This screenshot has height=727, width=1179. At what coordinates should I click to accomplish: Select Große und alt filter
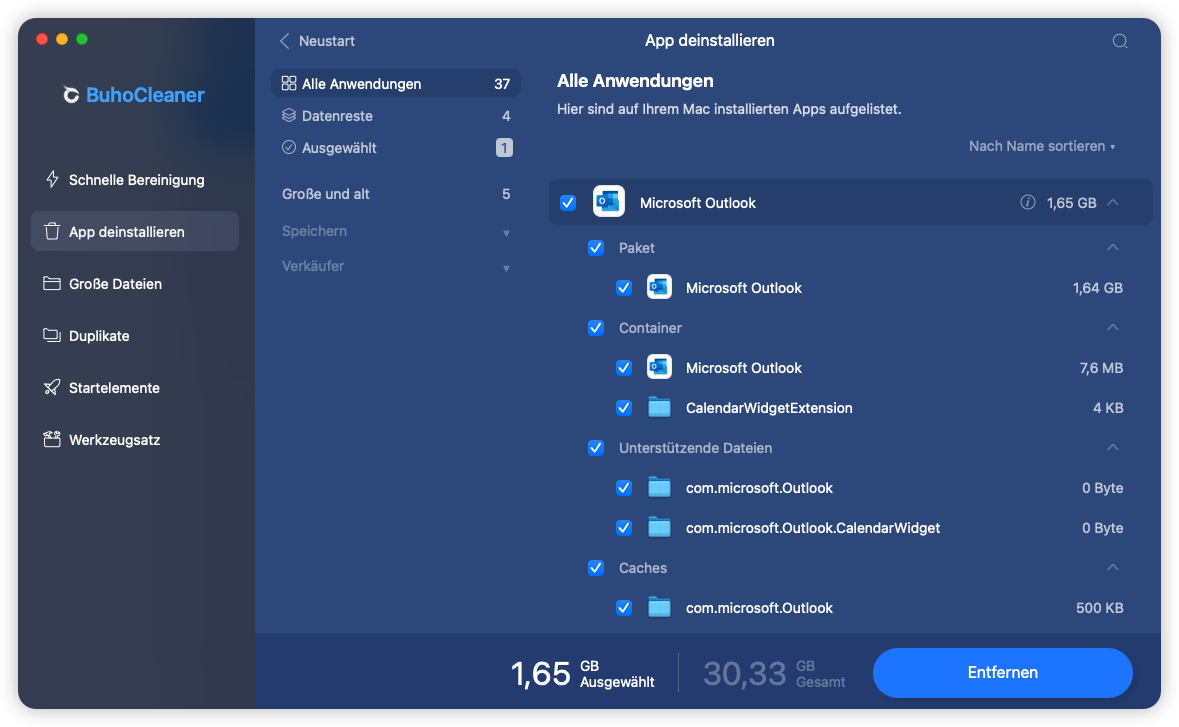pos(396,194)
